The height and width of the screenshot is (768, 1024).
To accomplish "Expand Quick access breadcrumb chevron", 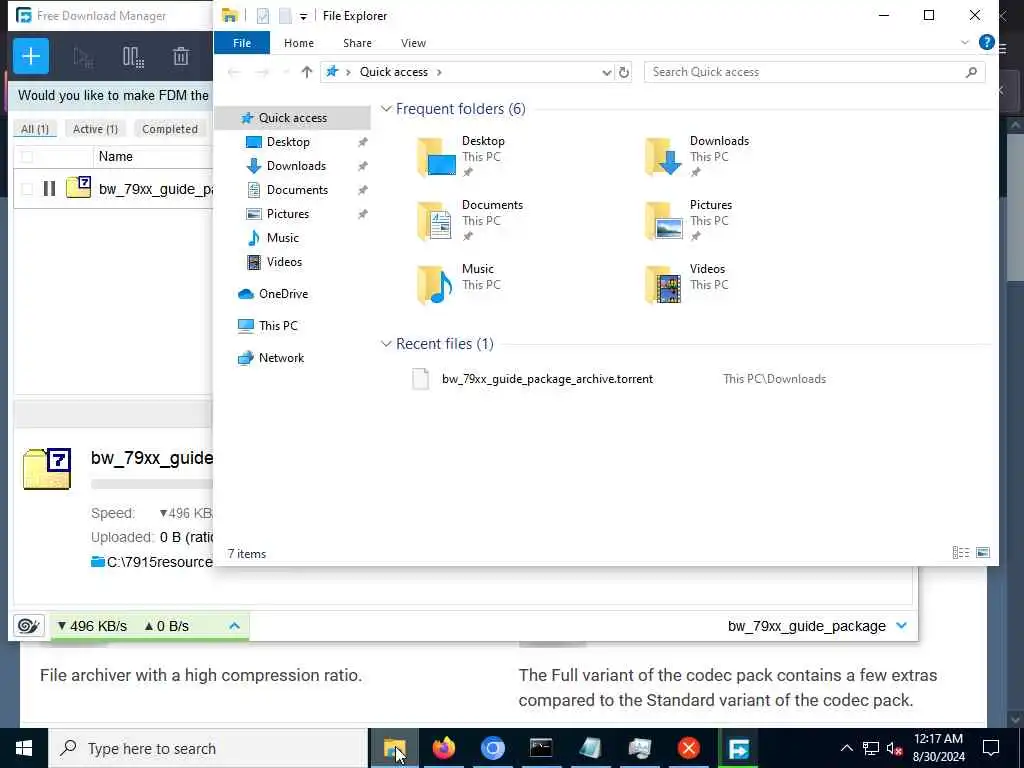I will coord(439,72).
